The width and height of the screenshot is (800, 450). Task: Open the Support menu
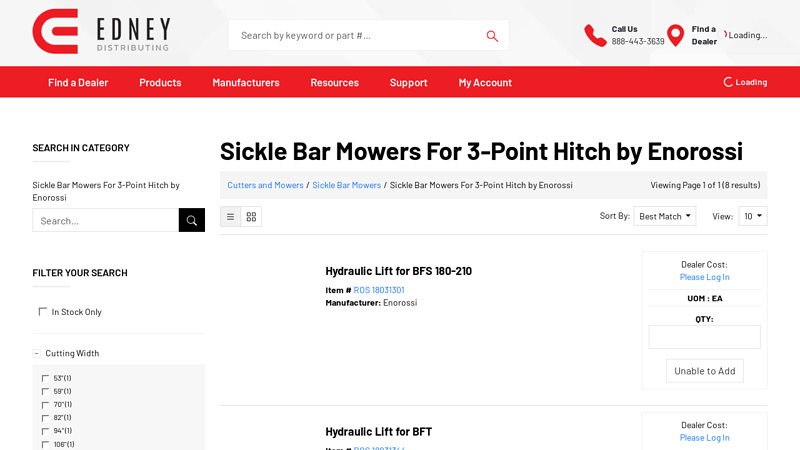[x=409, y=82]
